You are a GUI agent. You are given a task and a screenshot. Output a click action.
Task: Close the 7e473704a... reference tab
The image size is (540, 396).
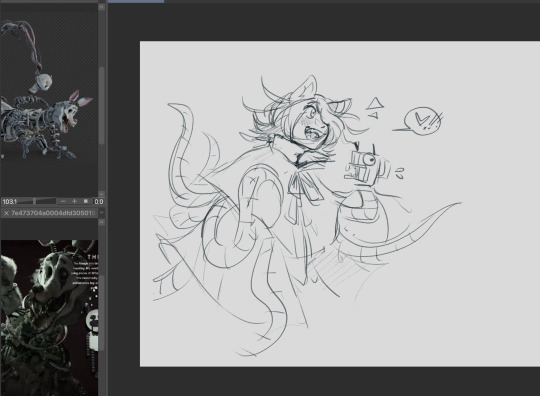point(6,213)
